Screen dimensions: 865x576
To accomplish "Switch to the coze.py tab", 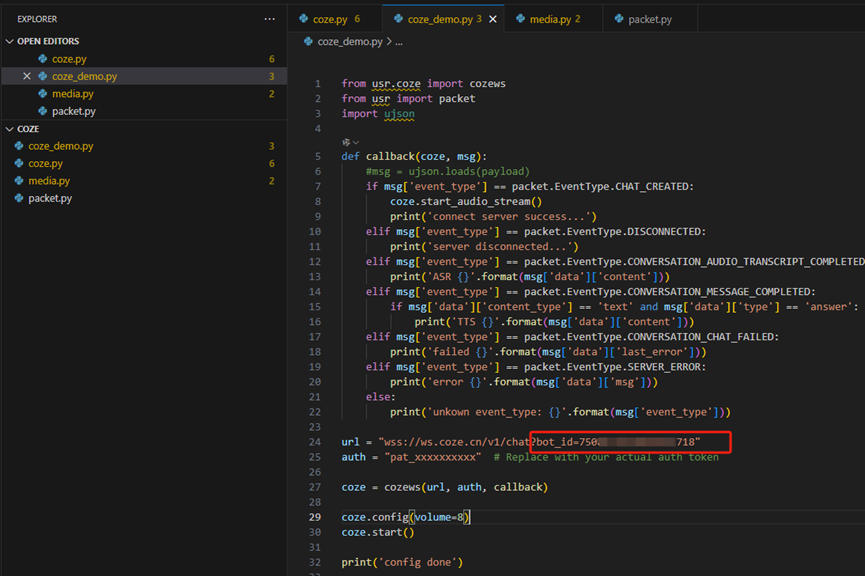I will [331, 19].
